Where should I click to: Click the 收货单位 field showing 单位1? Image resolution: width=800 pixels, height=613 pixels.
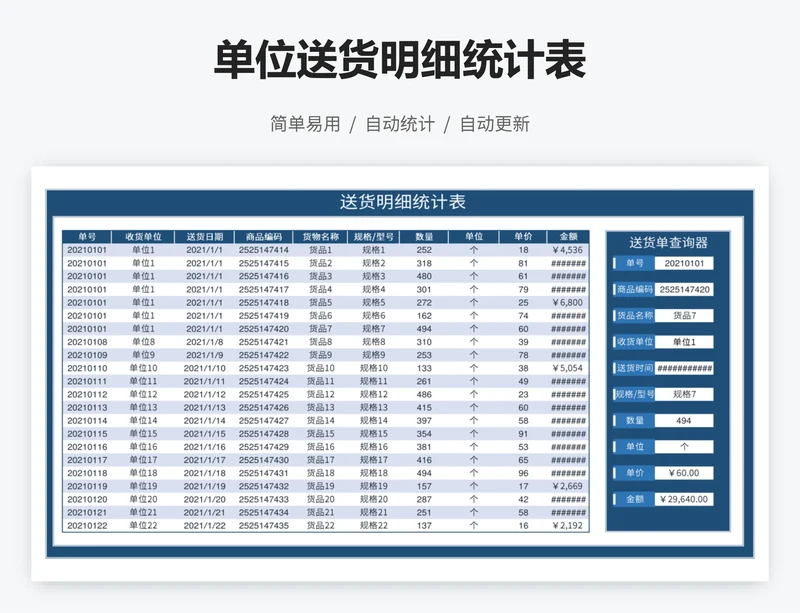coord(684,342)
